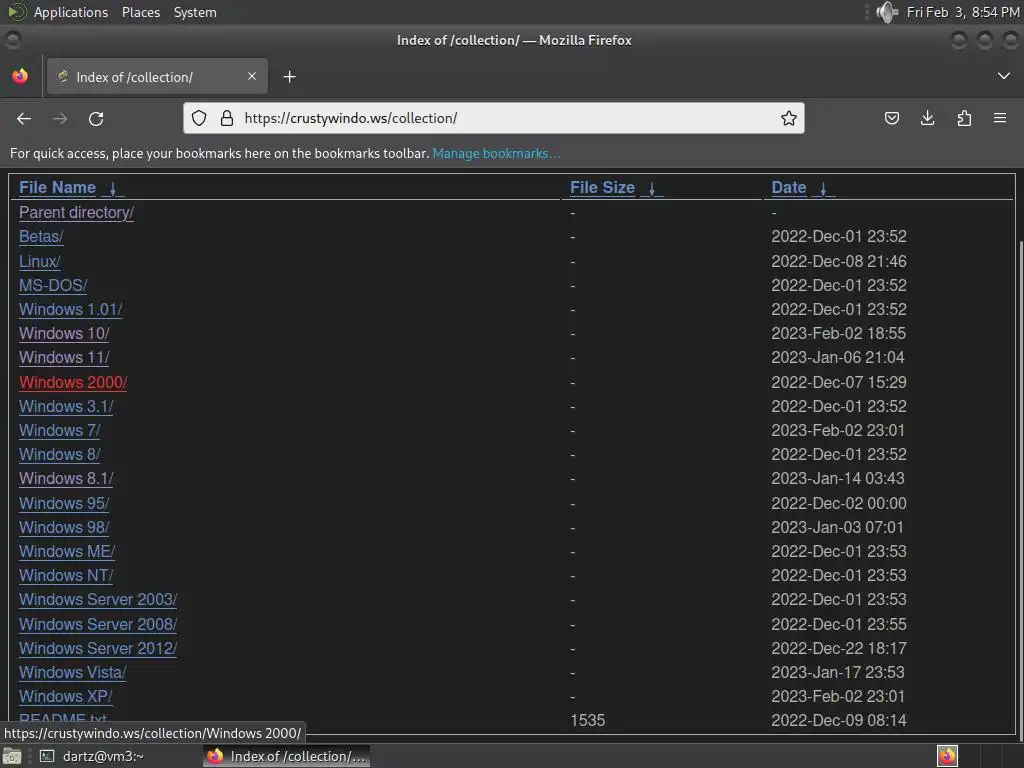Open the Windows ME/ folder

click(67, 551)
